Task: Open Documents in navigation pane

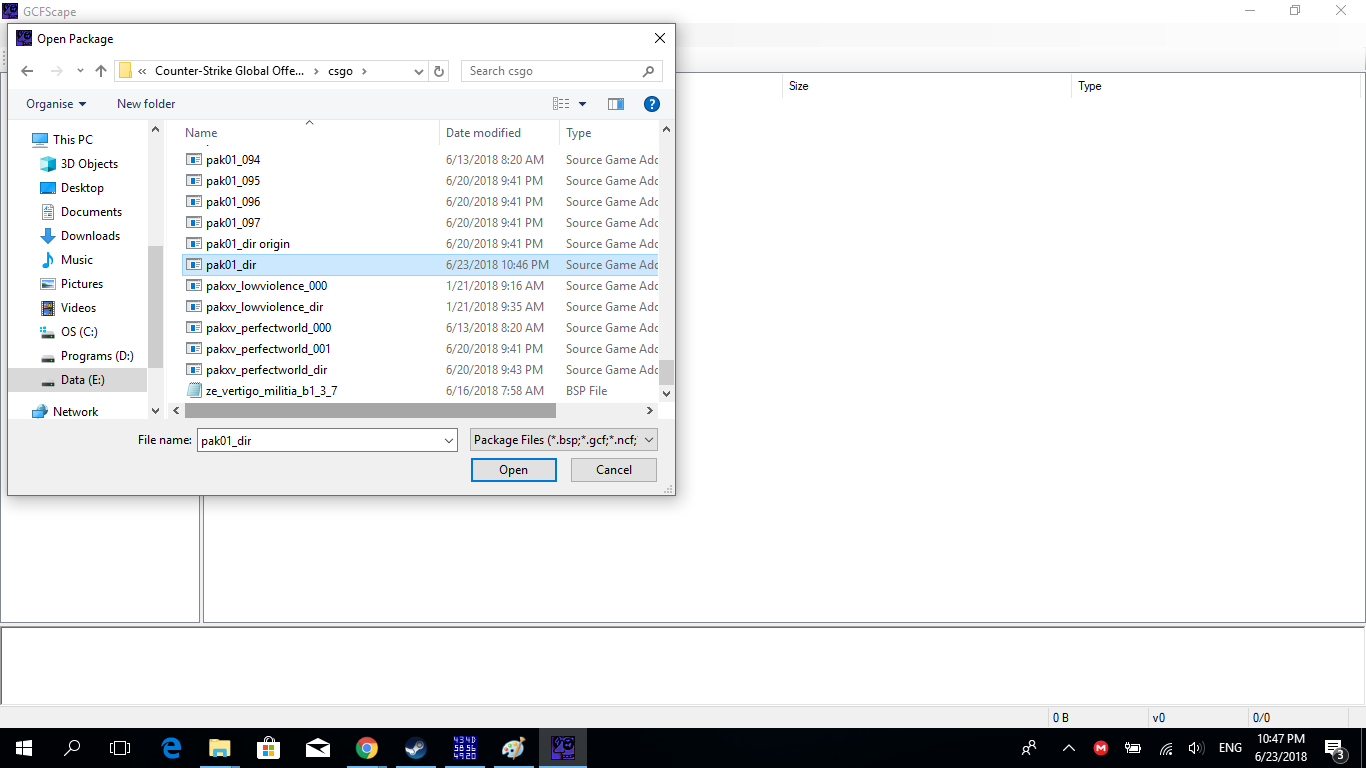Action: point(91,212)
